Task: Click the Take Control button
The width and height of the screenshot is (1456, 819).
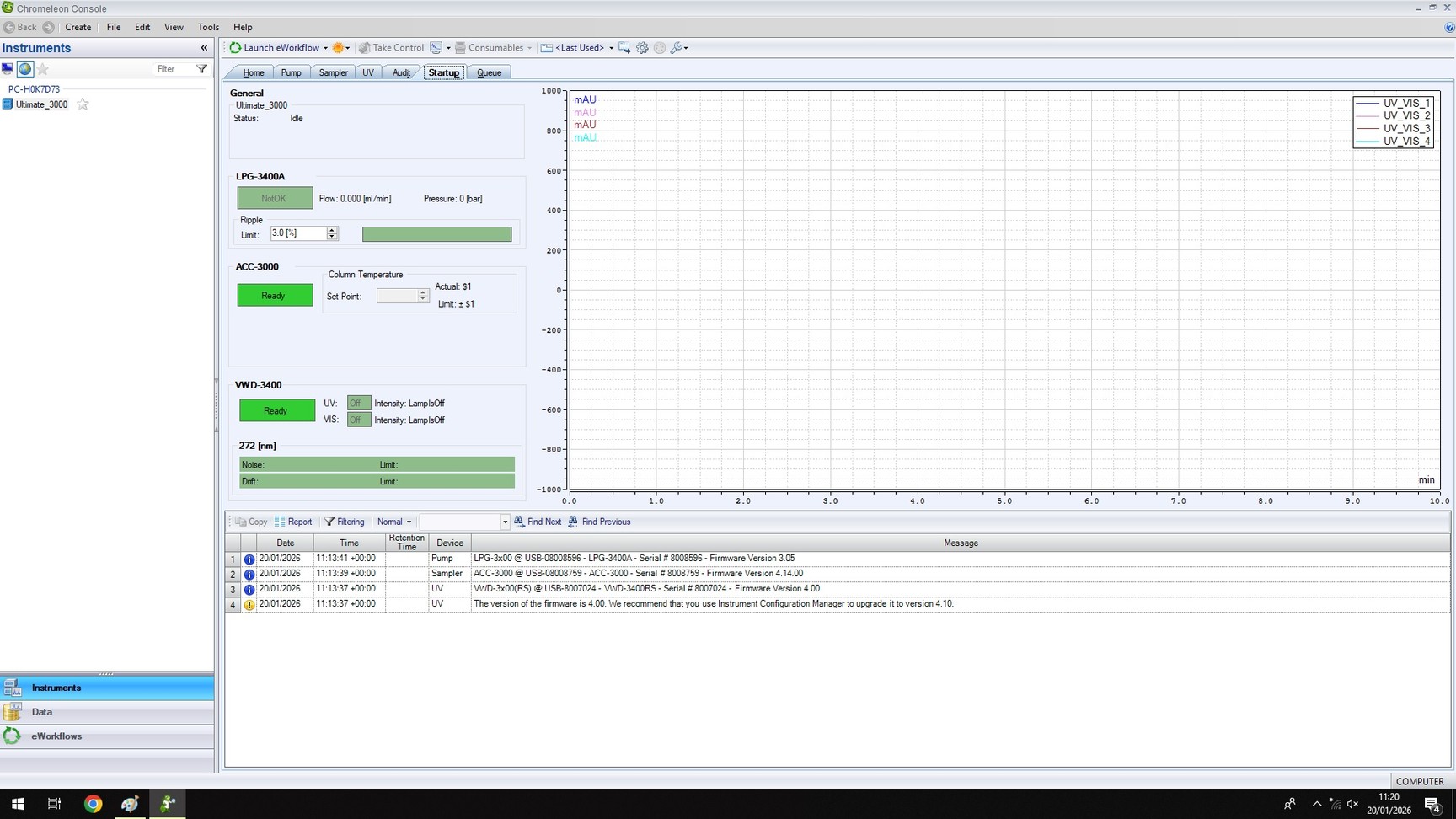Action: (392, 47)
